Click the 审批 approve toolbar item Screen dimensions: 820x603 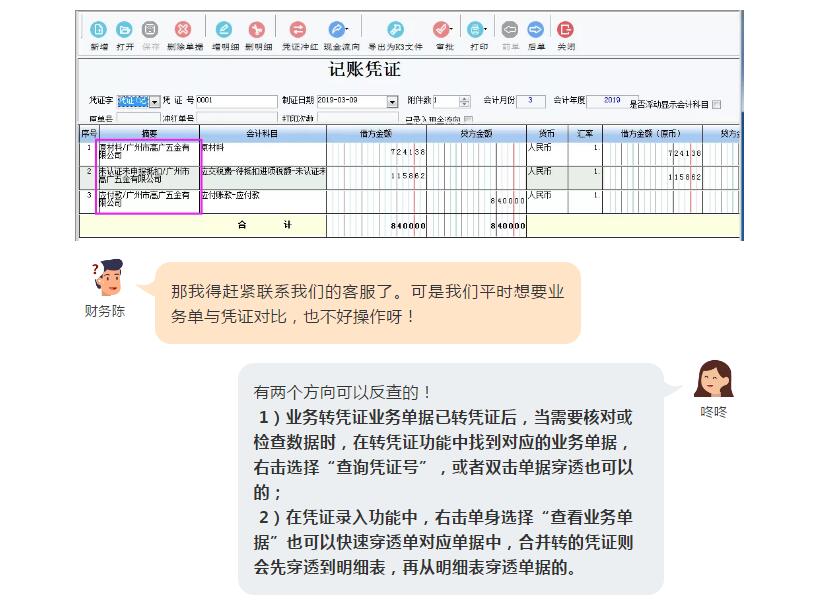point(441,30)
